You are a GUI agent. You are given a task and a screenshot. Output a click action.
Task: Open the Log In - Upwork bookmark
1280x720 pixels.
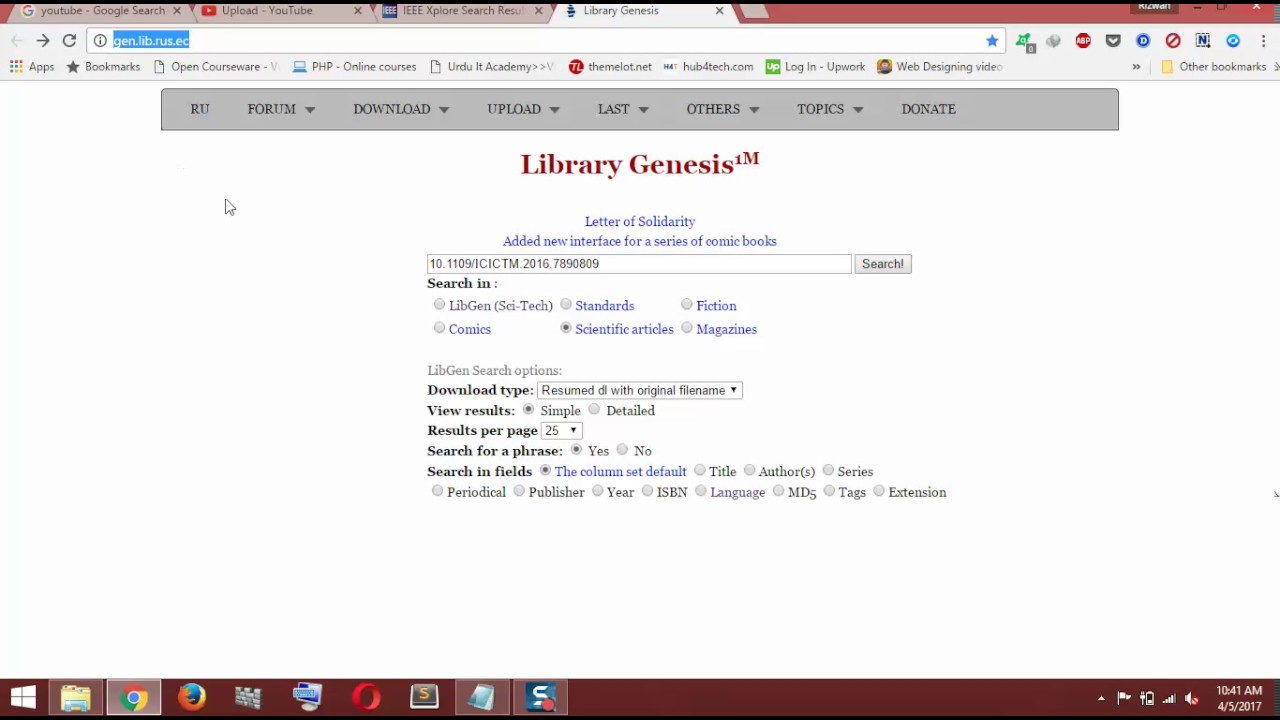pos(815,67)
